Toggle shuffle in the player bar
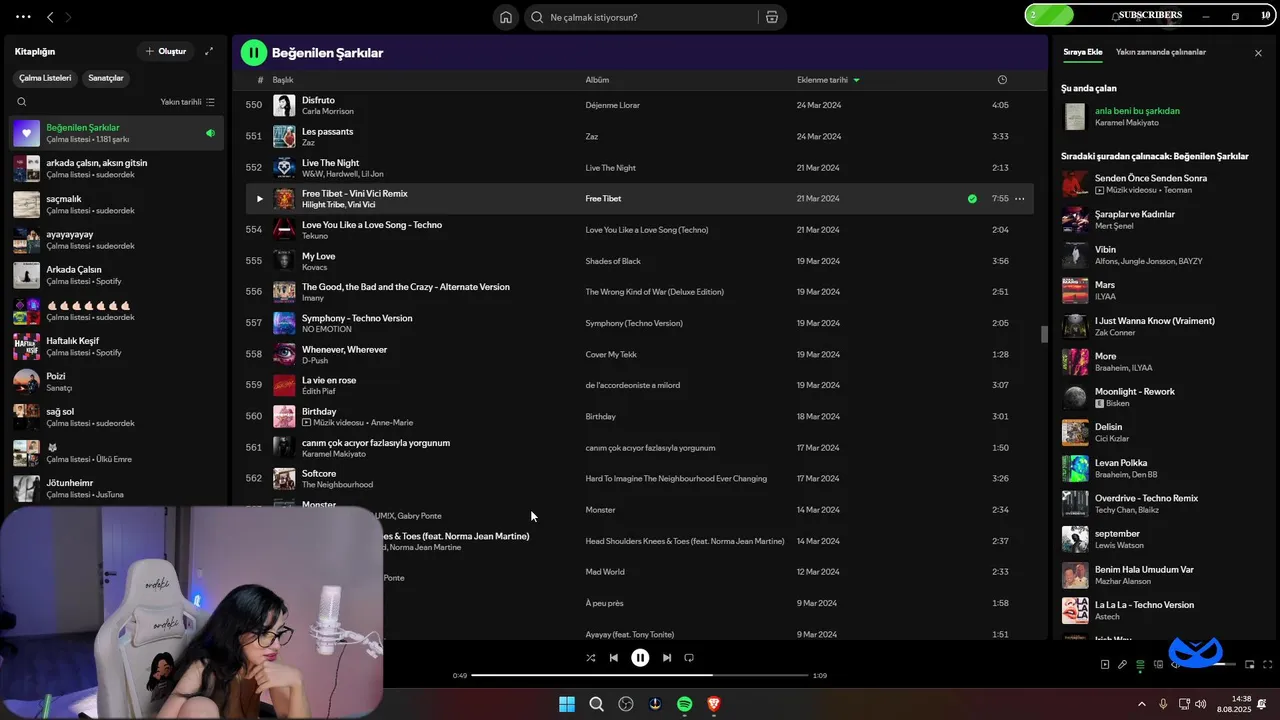 coord(590,658)
